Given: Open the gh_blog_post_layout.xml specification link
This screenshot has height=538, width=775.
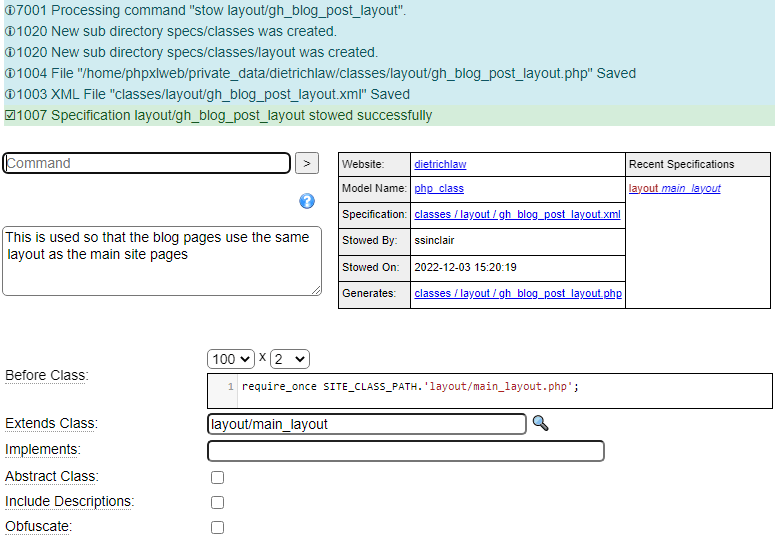Looking at the screenshot, I should click(x=517, y=214).
